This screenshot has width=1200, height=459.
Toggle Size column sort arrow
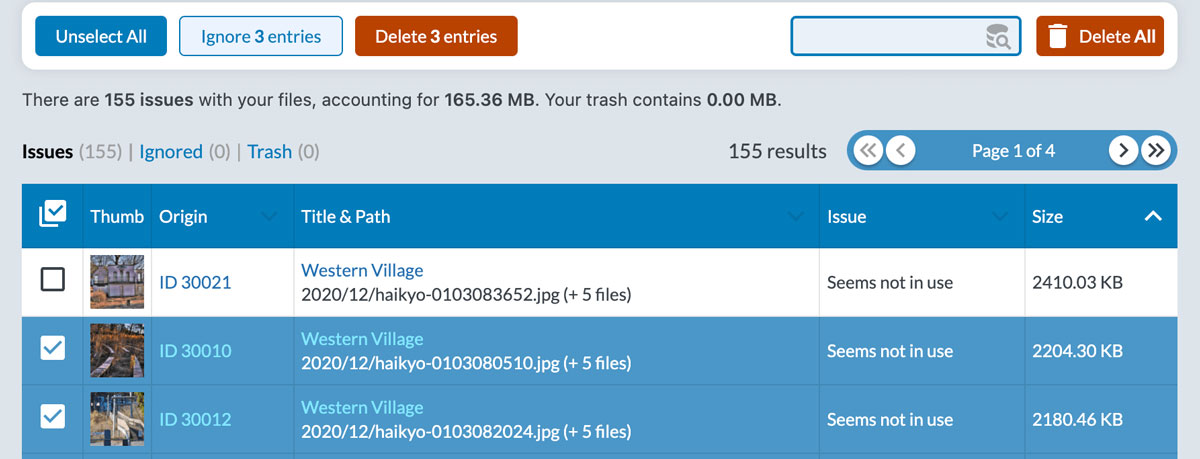coord(1153,216)
